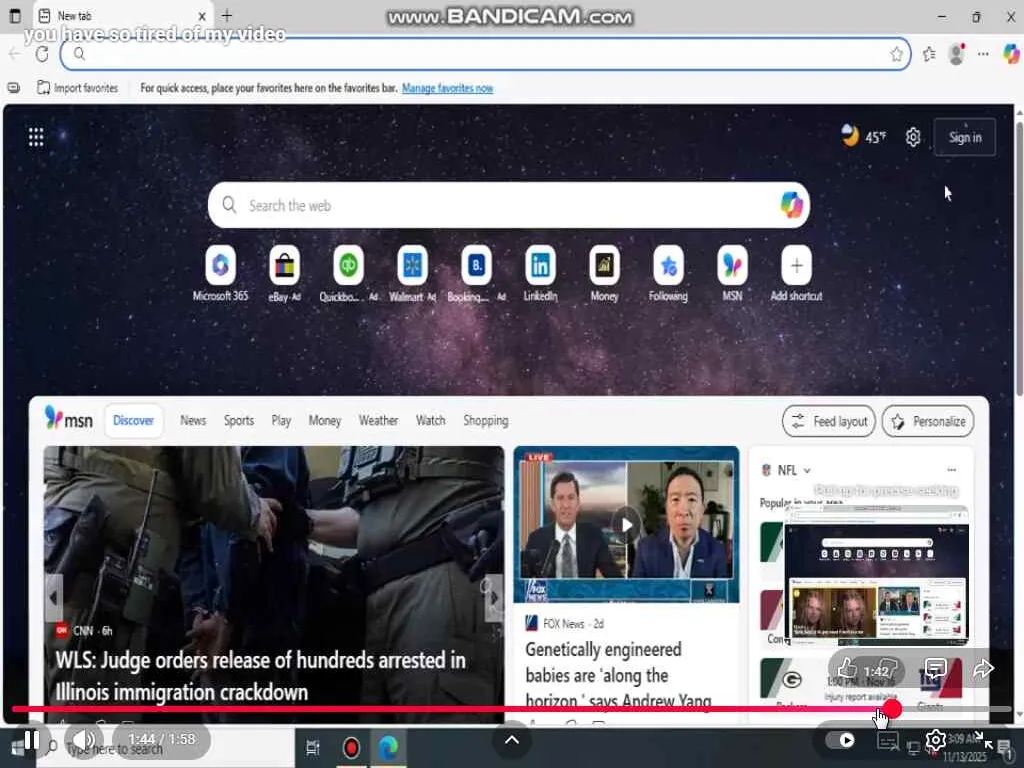Add page to favorites star icon
The width and height of the screenshot is (1024, 768).
[x=897, y=54]
